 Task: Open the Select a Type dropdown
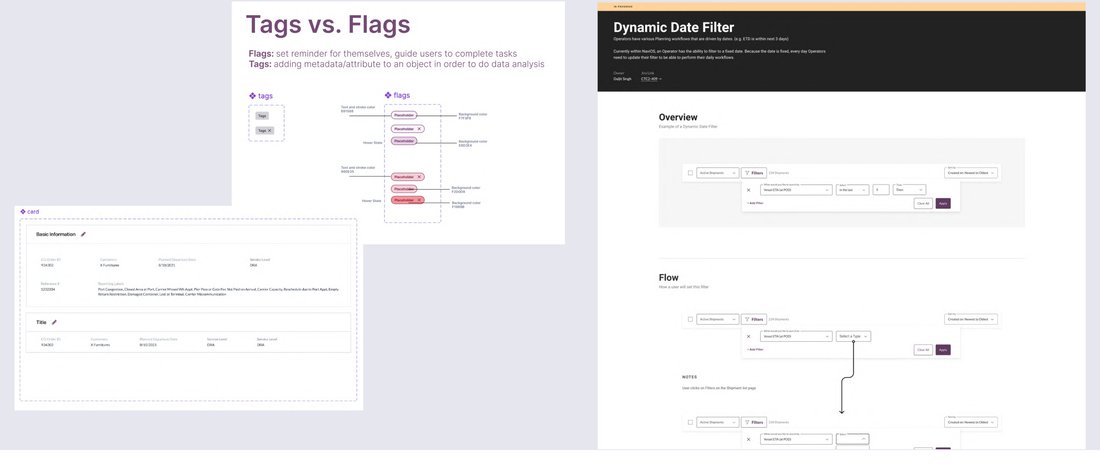tap(854, 336)
